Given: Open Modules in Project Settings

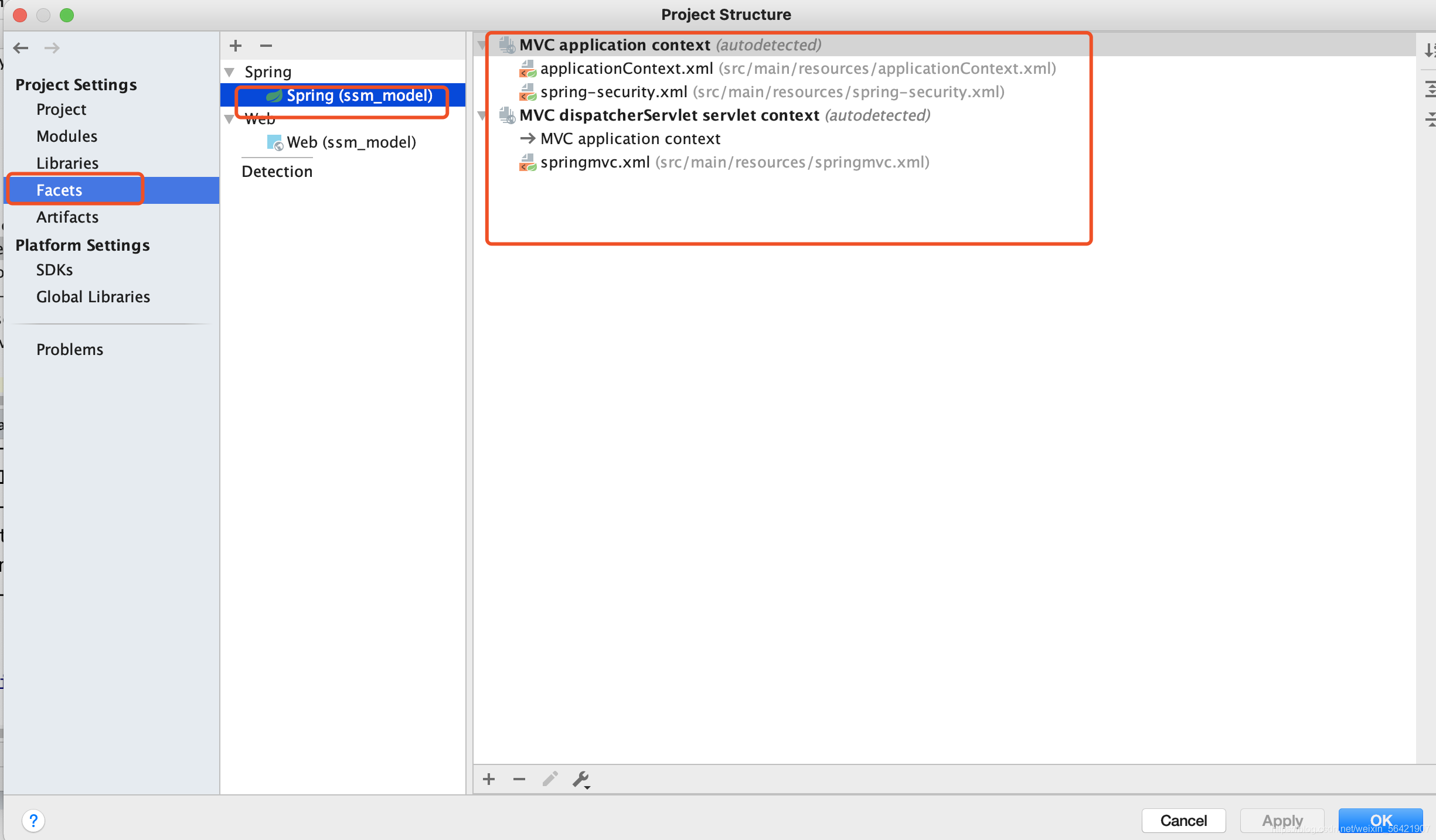Looking at the screenshot, I should [x=67, y=136].
